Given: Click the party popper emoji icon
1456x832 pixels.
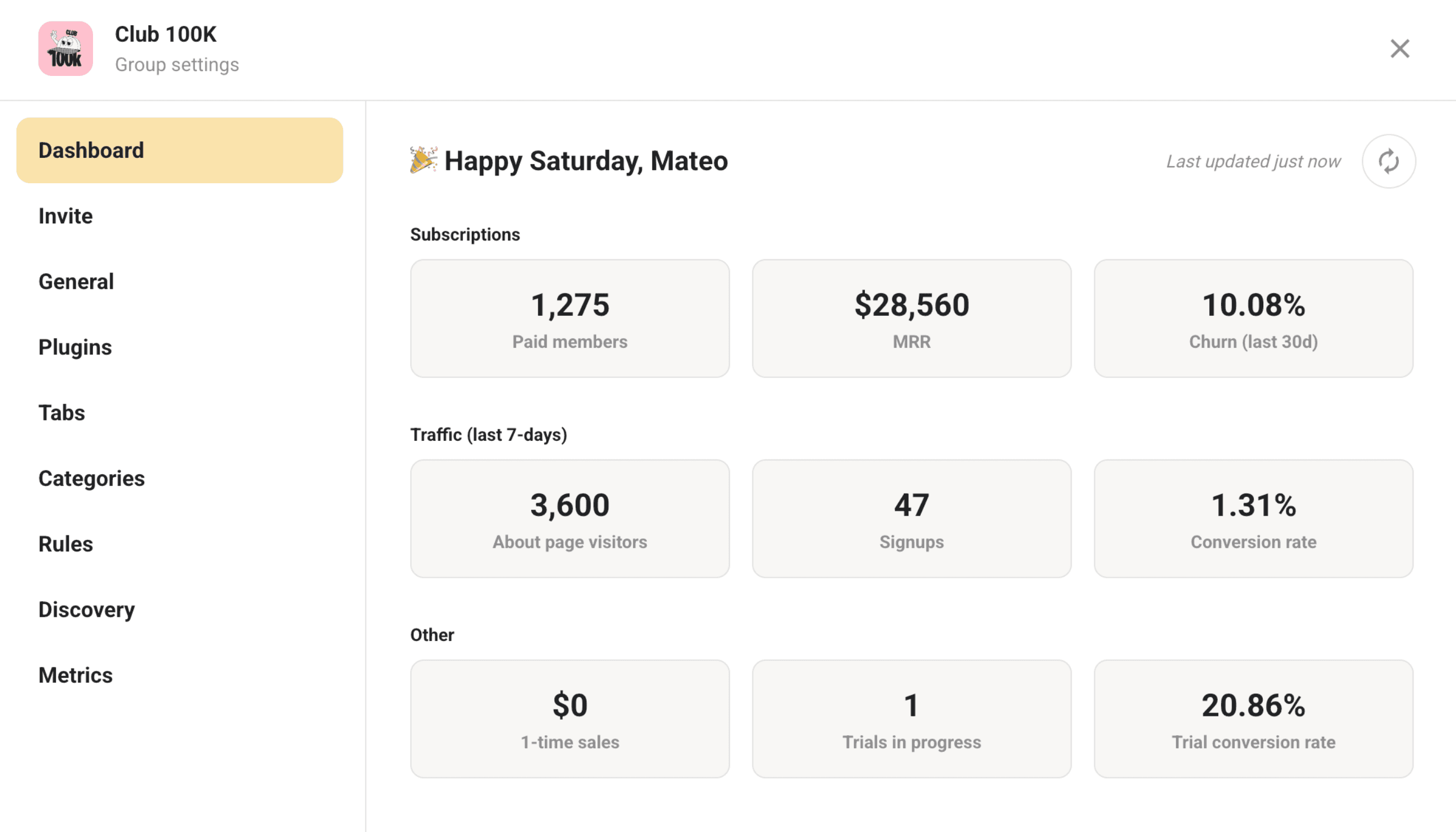Looking at the screenshot, I should tap(423, 160).
